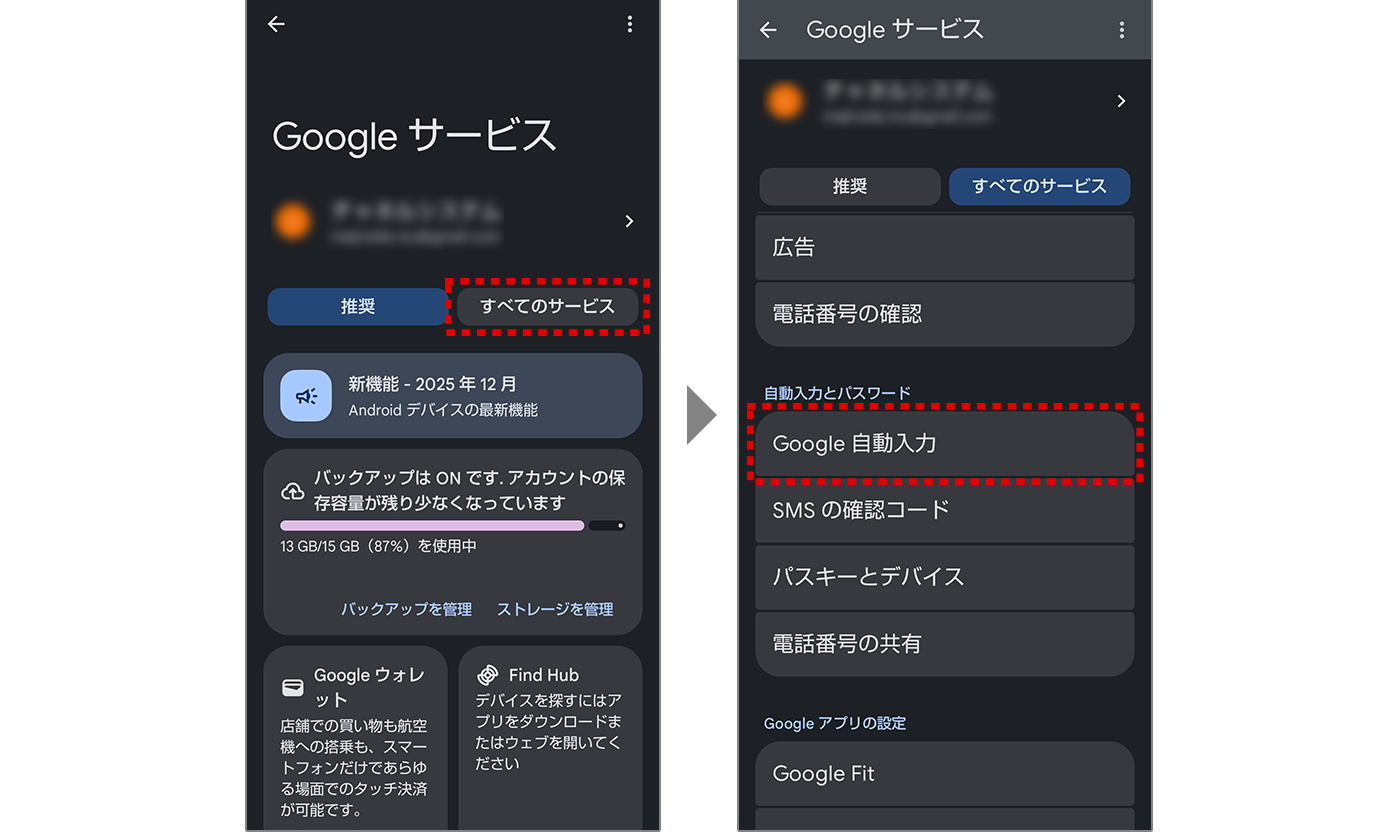The height and width of the screenshot is (832, 1399).
Task: Tap the Google ウォレット card icon
Action: (293, 687)
